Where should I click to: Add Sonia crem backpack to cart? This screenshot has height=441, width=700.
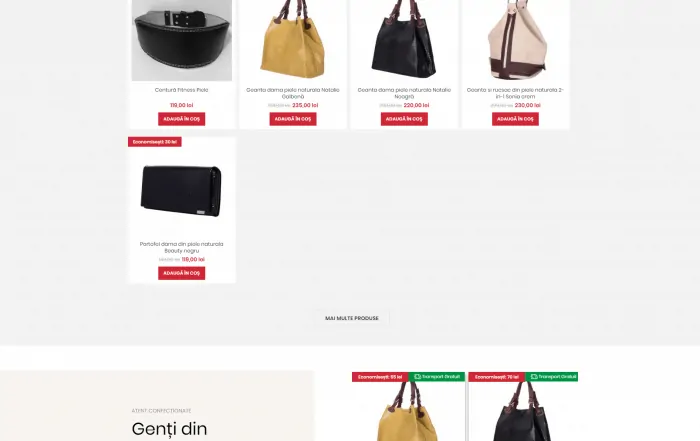(515, 119)
